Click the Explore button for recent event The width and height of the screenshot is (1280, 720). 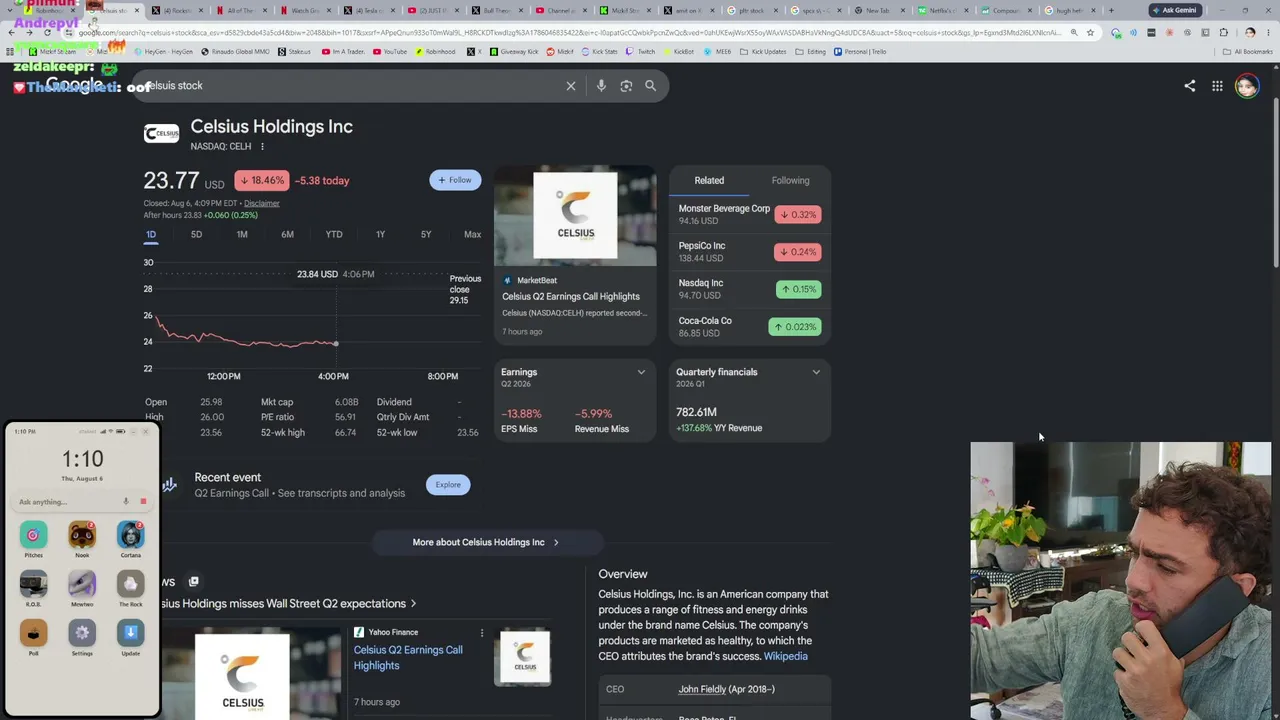click(x=448, y=485)
